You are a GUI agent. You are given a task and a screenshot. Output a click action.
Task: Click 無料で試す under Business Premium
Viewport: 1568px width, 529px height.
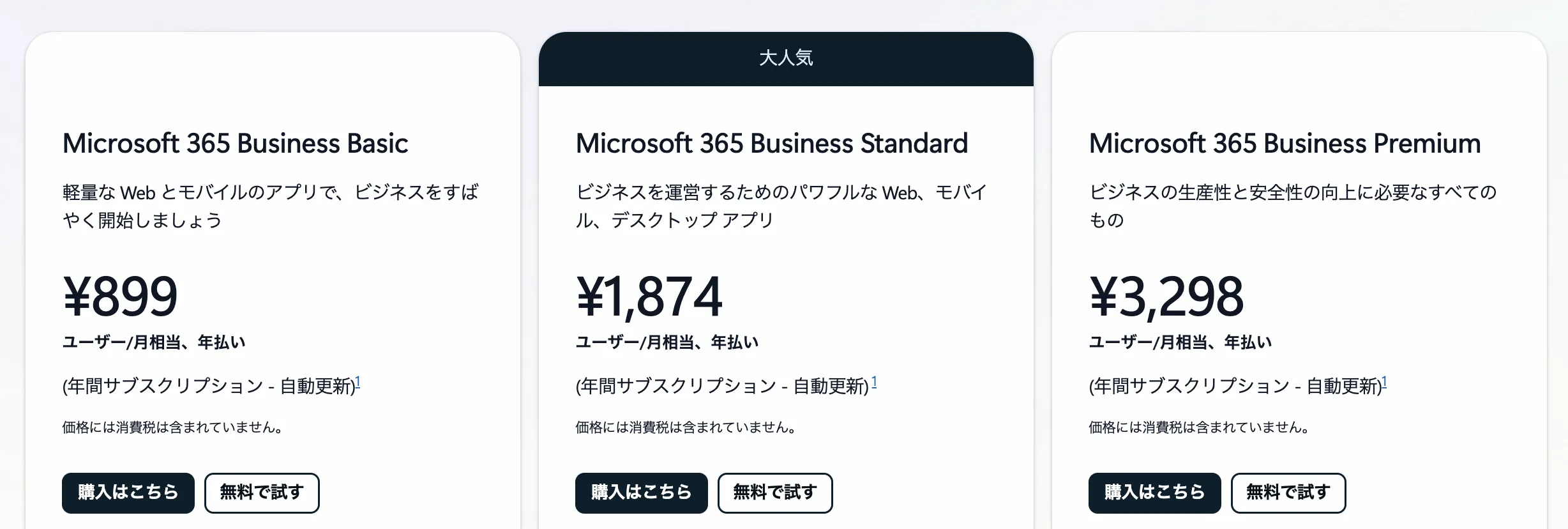(1288, 493)
